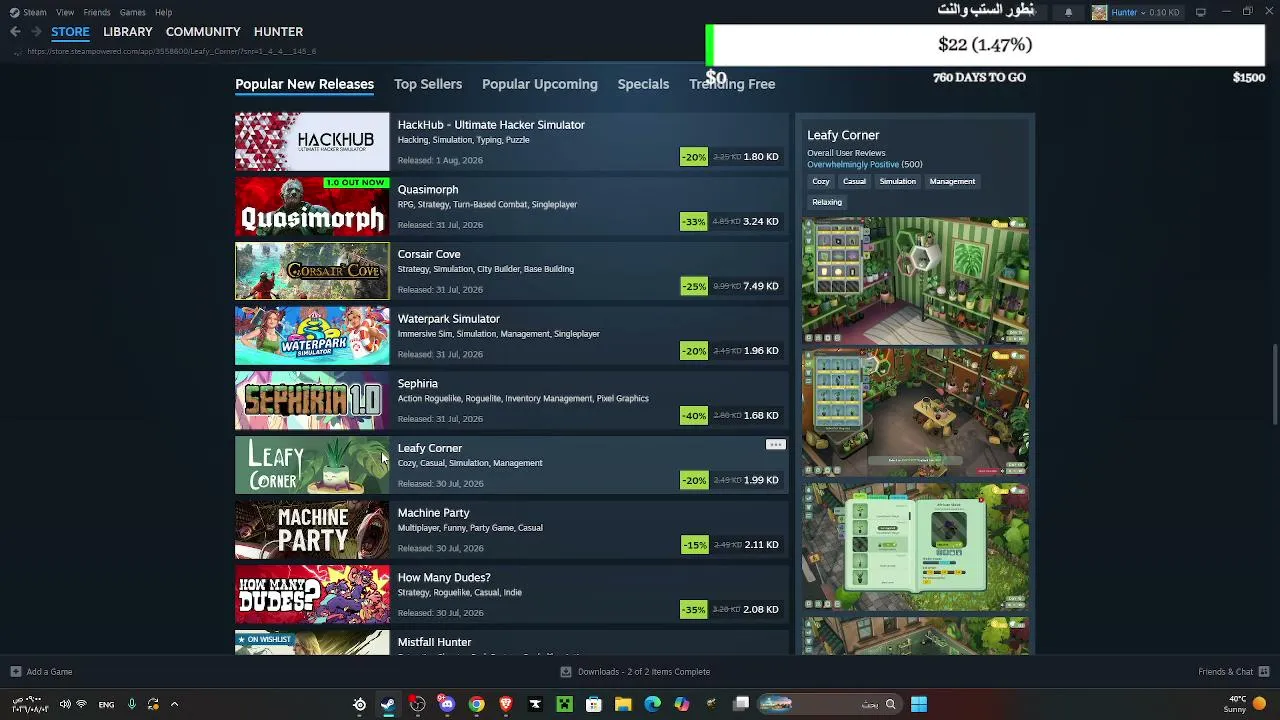
Task: Click the Management tag in preview panel
Action: [952, 182]
